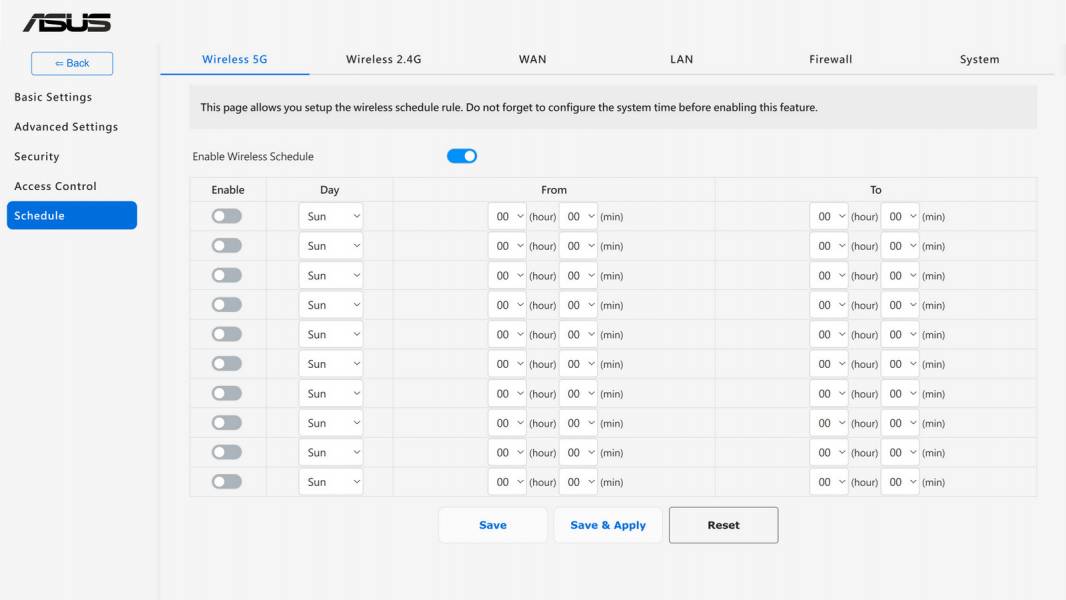Open the To hour dropdown in the fourth row

pos(829,305)
